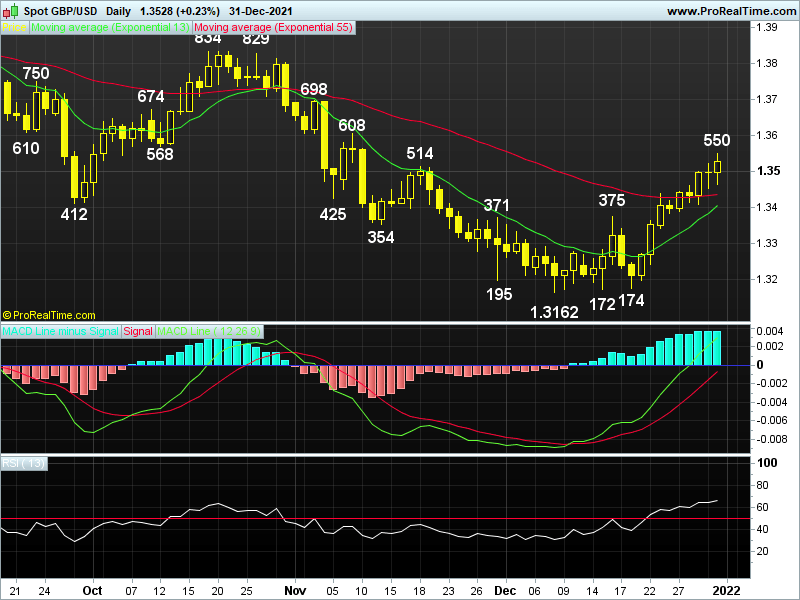Click the 1.3162 low price label
Viewport: 800px width, 600px height.
pos(554,312)
